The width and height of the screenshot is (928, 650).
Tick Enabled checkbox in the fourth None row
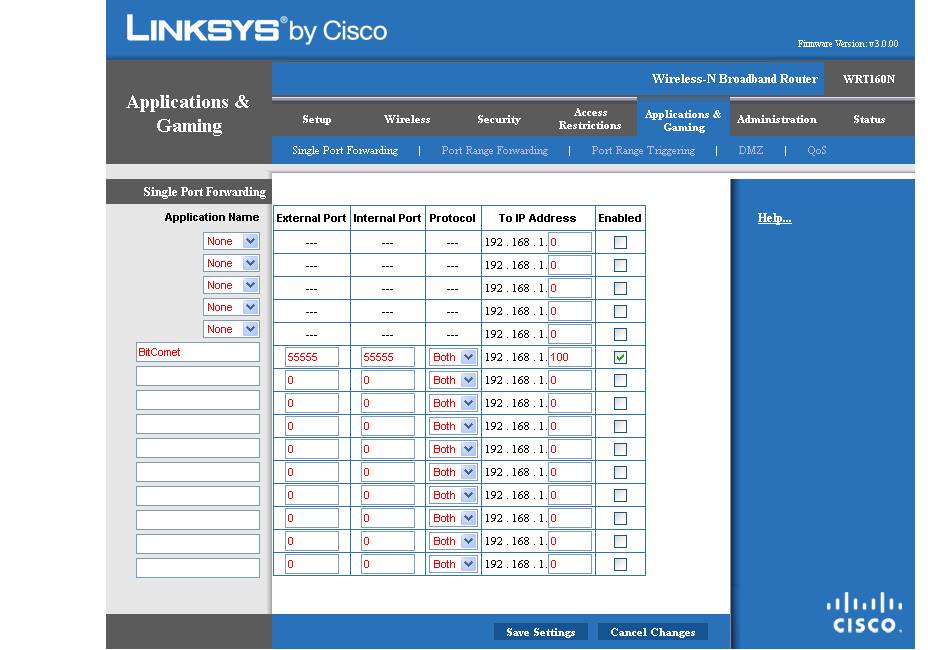pos(620,311)
